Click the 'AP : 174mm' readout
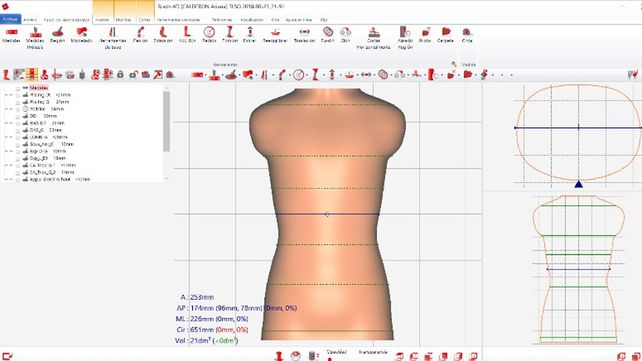642x361 pixels. (236, 308)
